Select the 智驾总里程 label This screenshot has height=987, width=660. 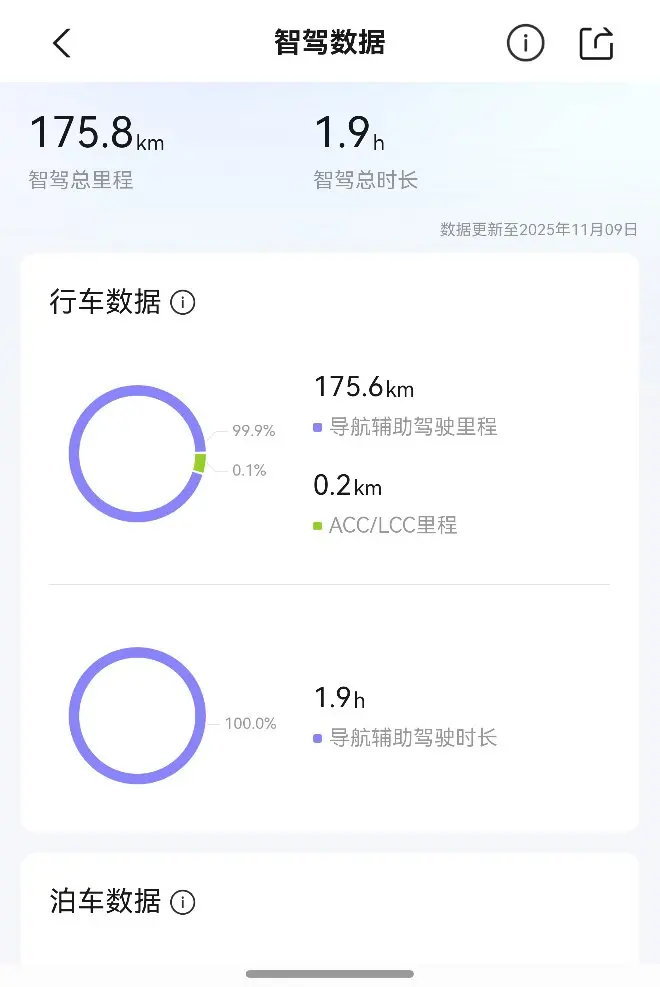(81, 181)
